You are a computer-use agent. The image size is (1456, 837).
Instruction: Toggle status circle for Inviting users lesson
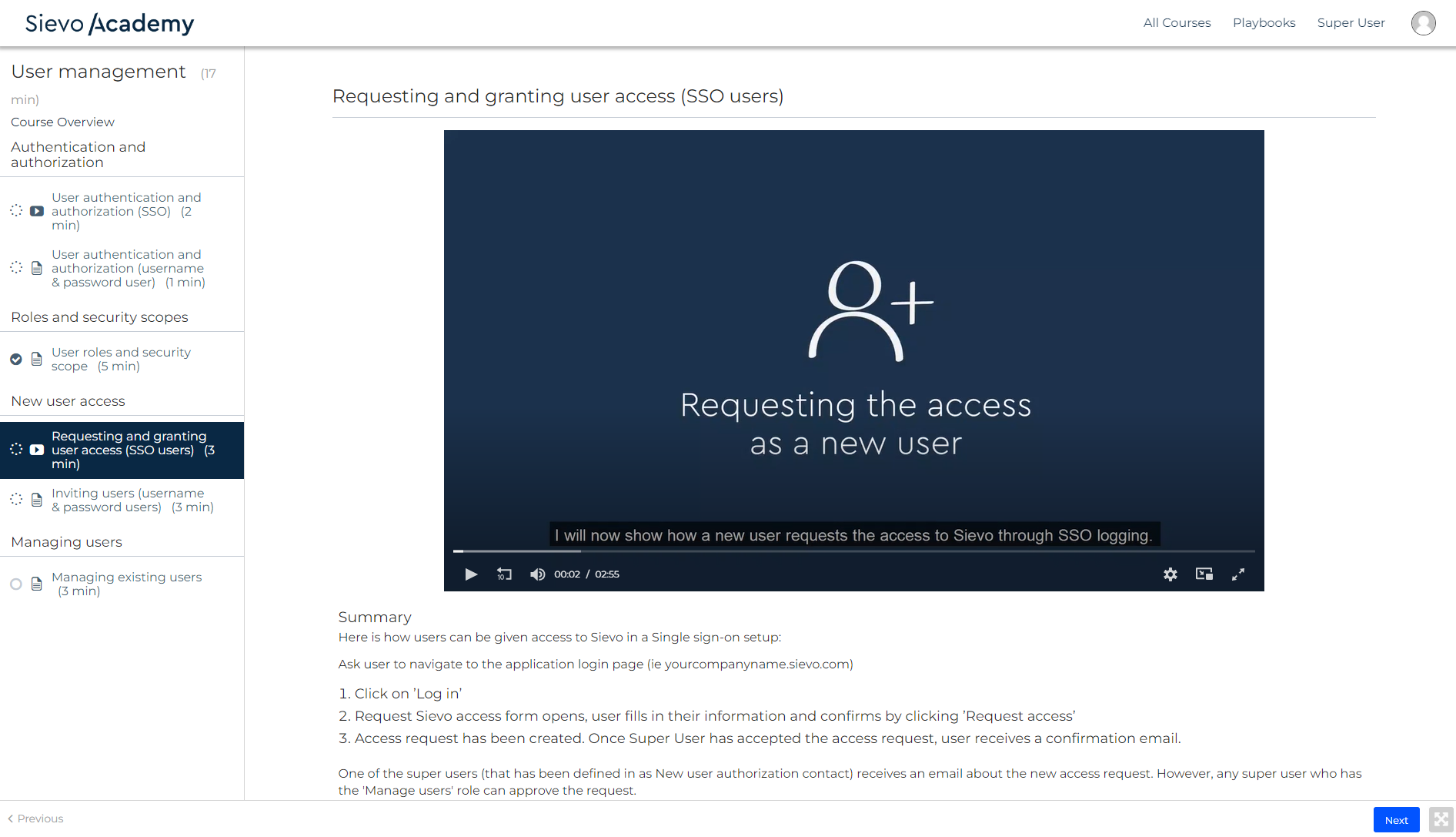pos(16,500)
